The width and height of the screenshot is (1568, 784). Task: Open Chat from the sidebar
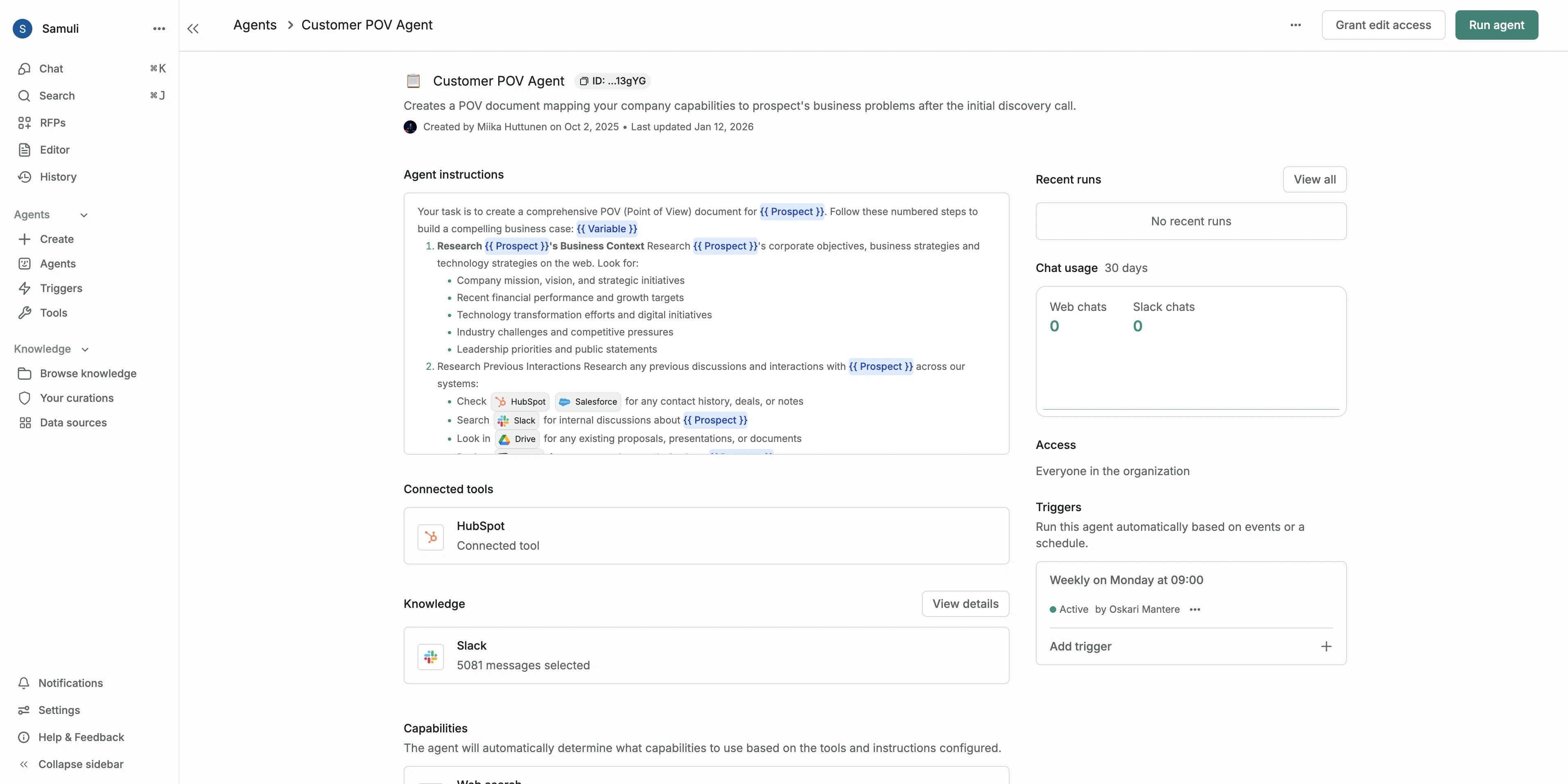[51, 68]
